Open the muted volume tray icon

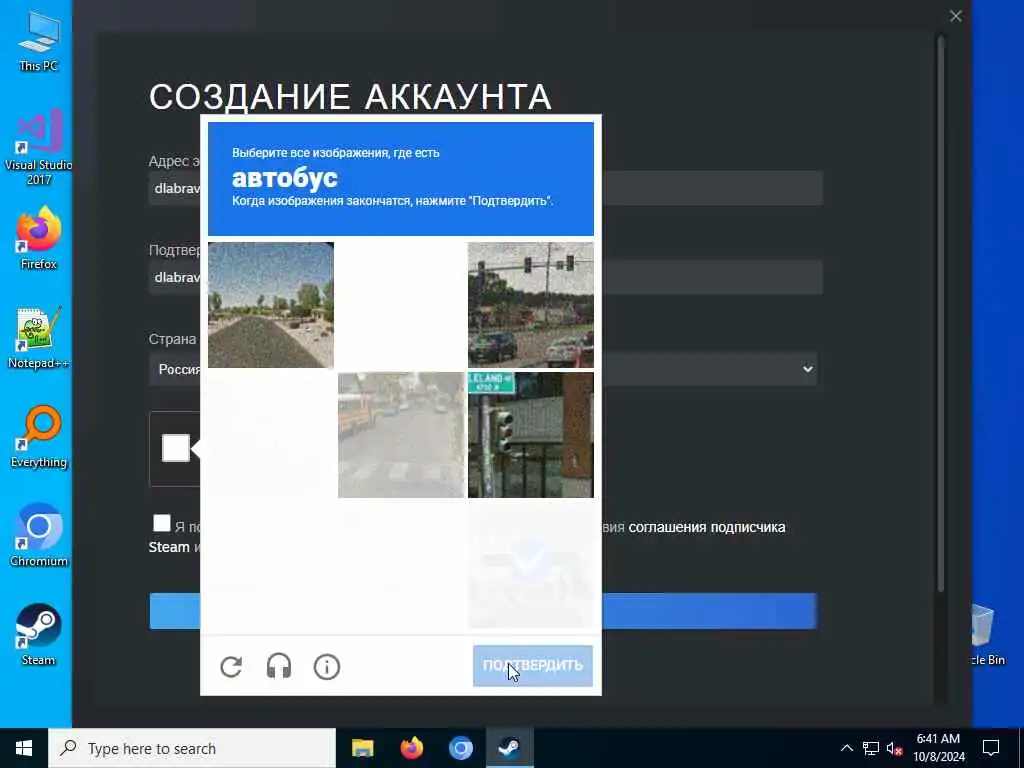pos(894,748)
